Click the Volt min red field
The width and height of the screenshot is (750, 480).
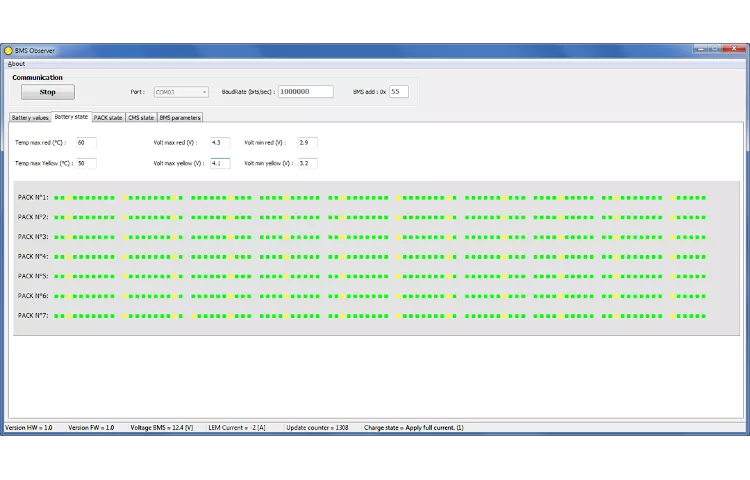point(306,143)
